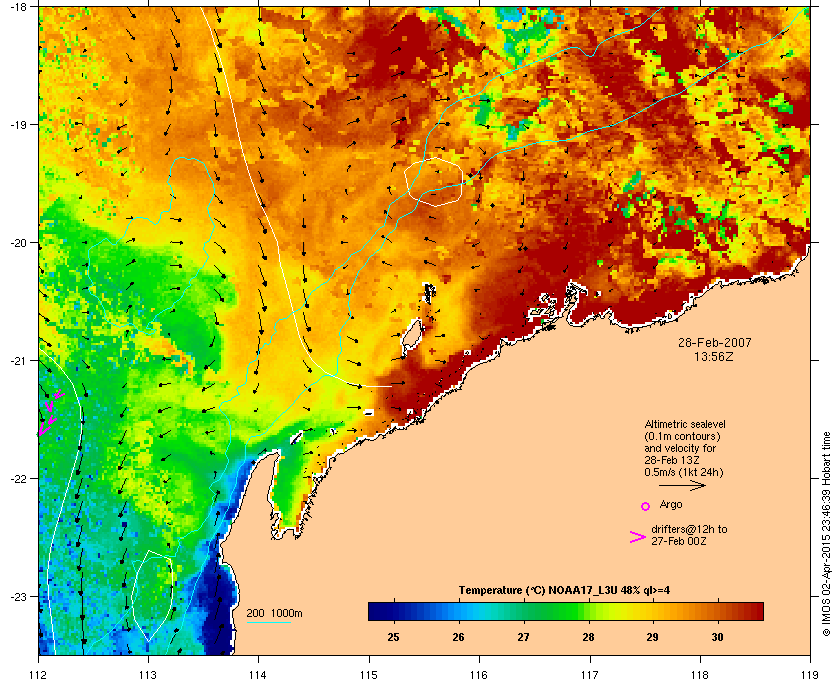Click the magenta drifter track markers near 112
This screenshot has height=680, width=840.
[x=50, y=412]
